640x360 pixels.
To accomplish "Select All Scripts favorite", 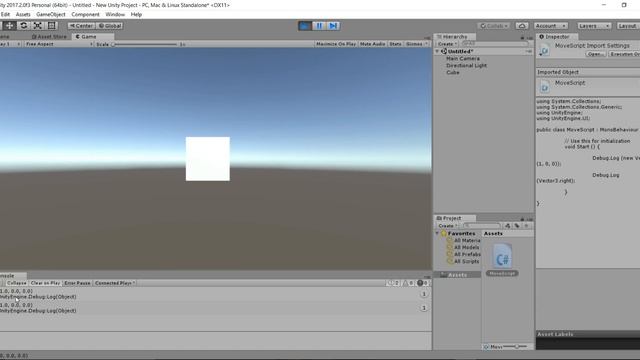I will click(x=462, y=261).
